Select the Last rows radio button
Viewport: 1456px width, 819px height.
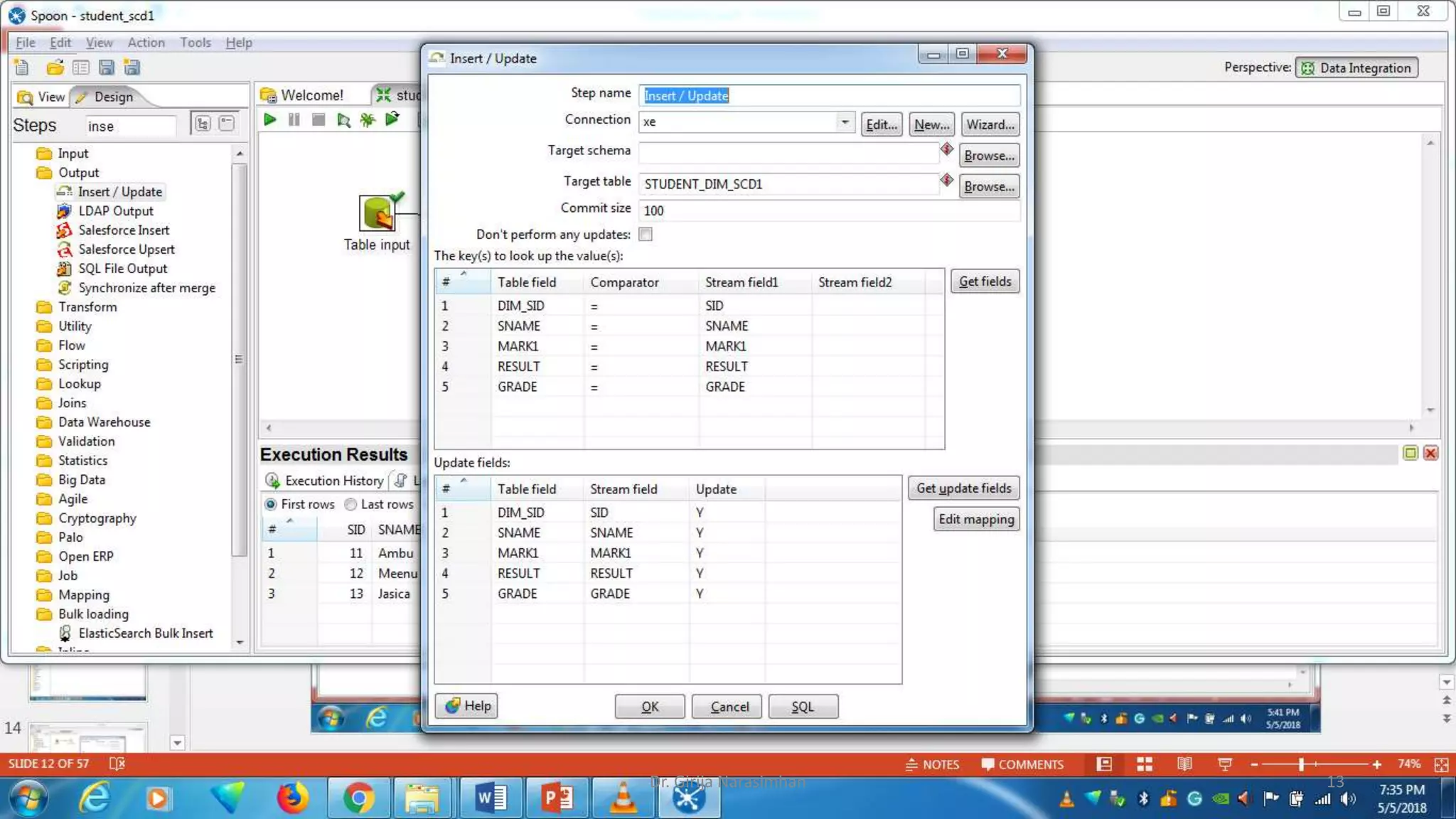[350, 504]
